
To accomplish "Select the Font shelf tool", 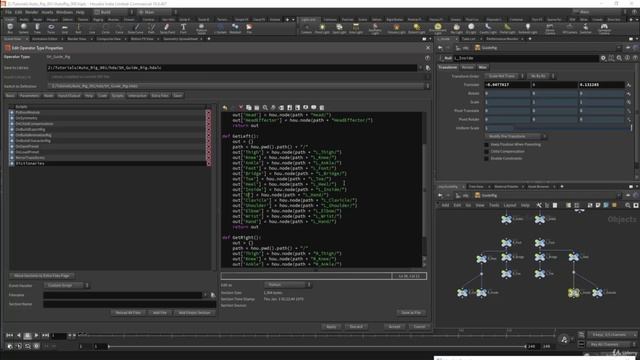I will pyautogui.click(x=183, y=28).
